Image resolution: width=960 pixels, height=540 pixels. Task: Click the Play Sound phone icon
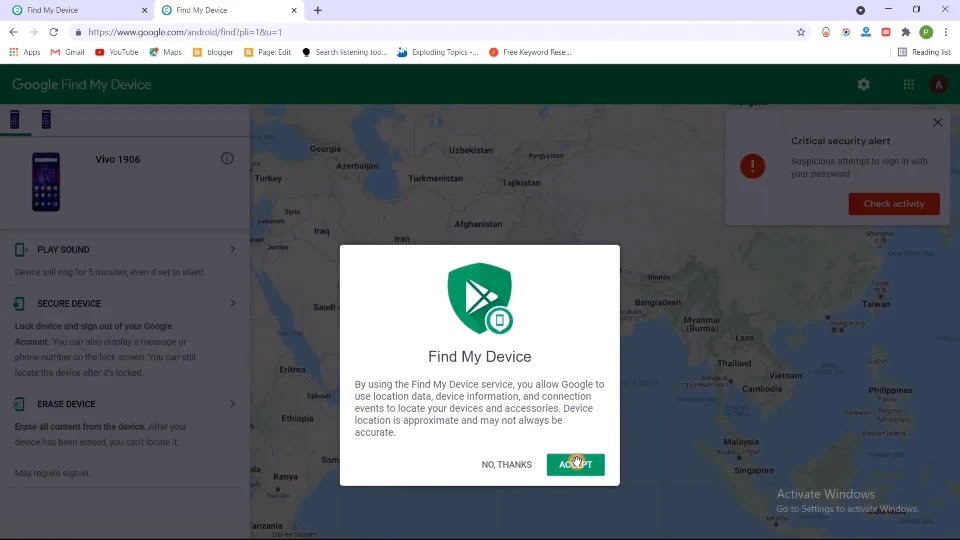click(20, 249)
